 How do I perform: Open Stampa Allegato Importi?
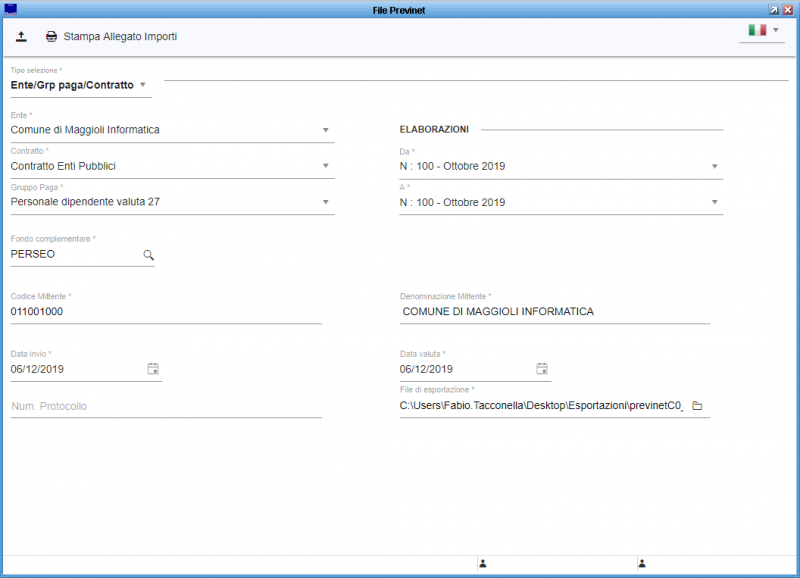coord(120,37)
